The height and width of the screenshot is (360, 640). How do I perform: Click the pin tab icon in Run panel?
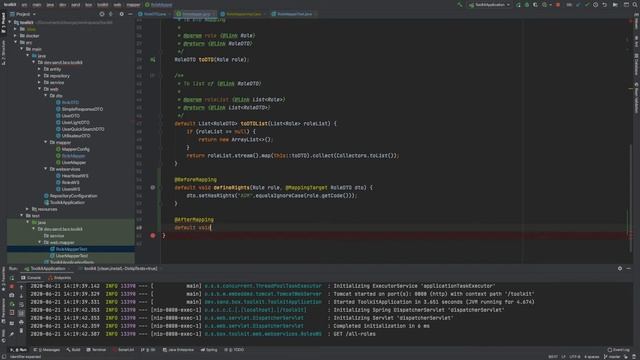[12, 334]
